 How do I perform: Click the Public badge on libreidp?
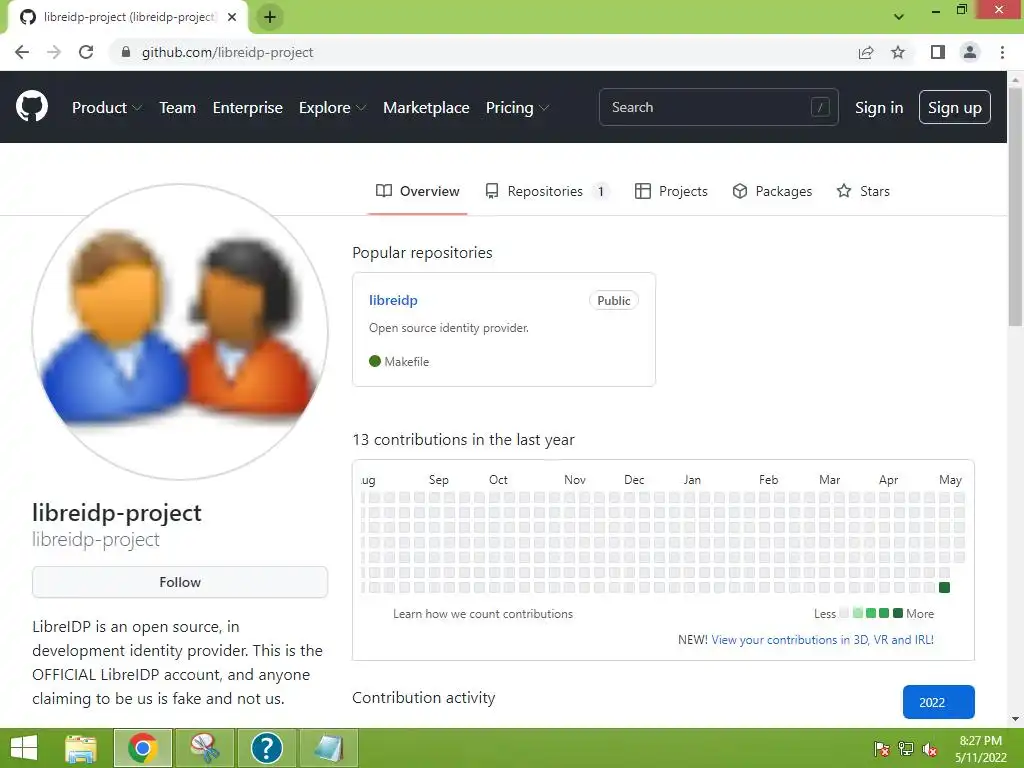tap(613, 300)
